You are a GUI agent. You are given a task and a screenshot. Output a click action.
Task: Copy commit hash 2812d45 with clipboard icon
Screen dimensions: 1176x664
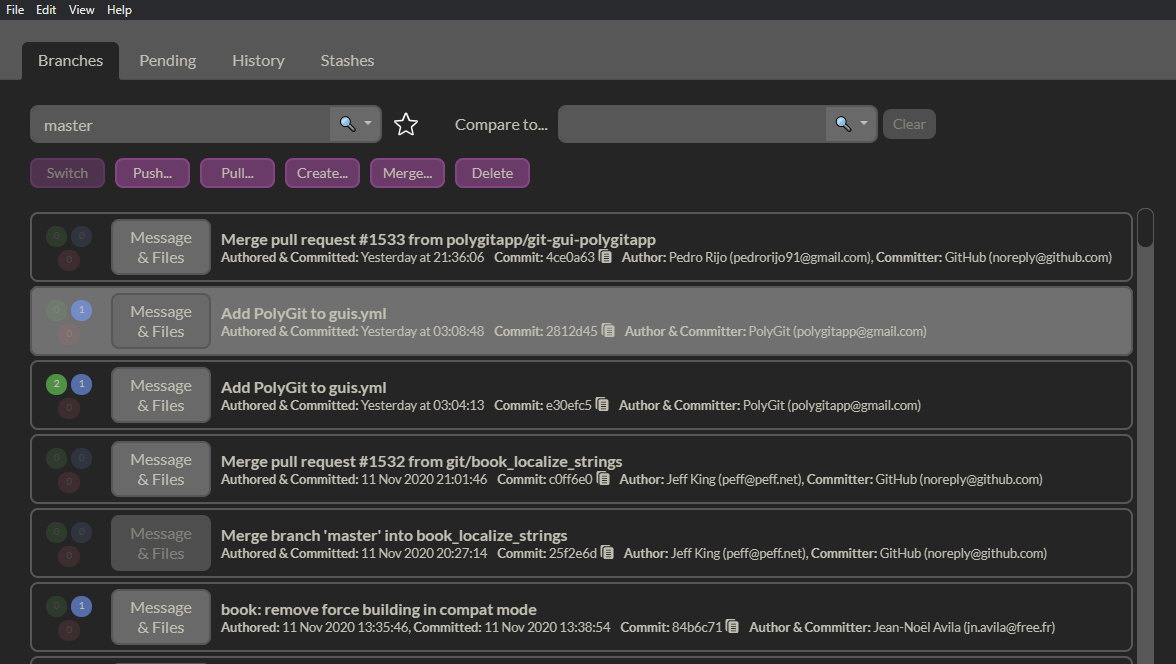click(x=608, y=331)
